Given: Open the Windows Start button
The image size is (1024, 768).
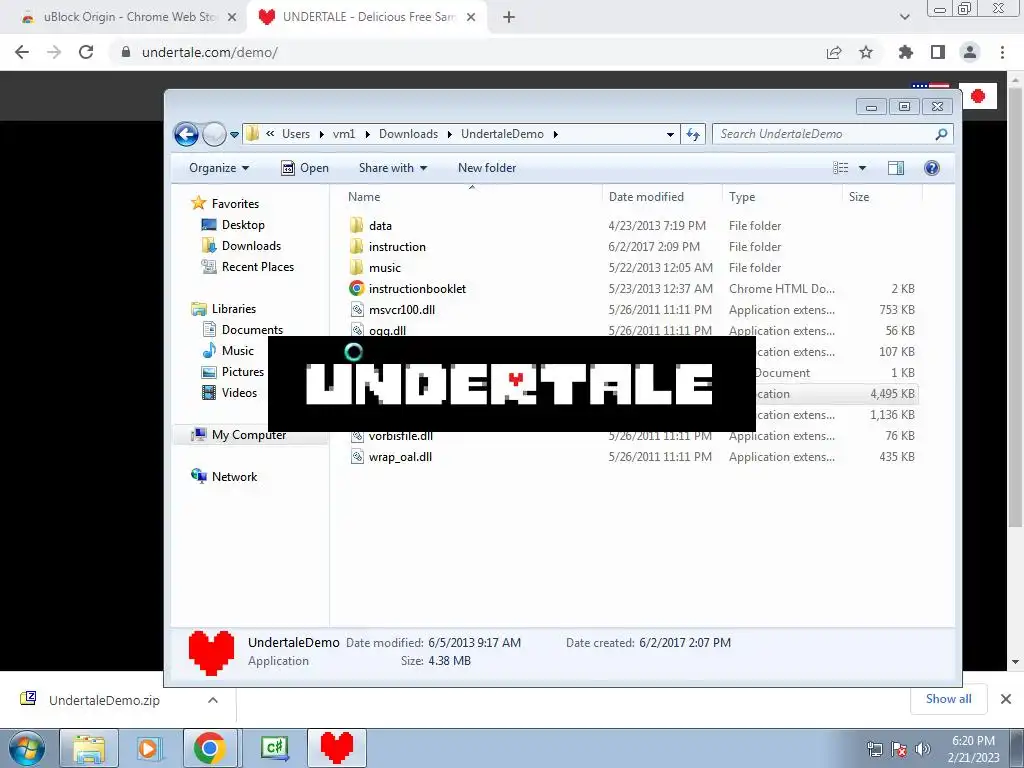Looking at the screenshot, I should coord(26,748).
